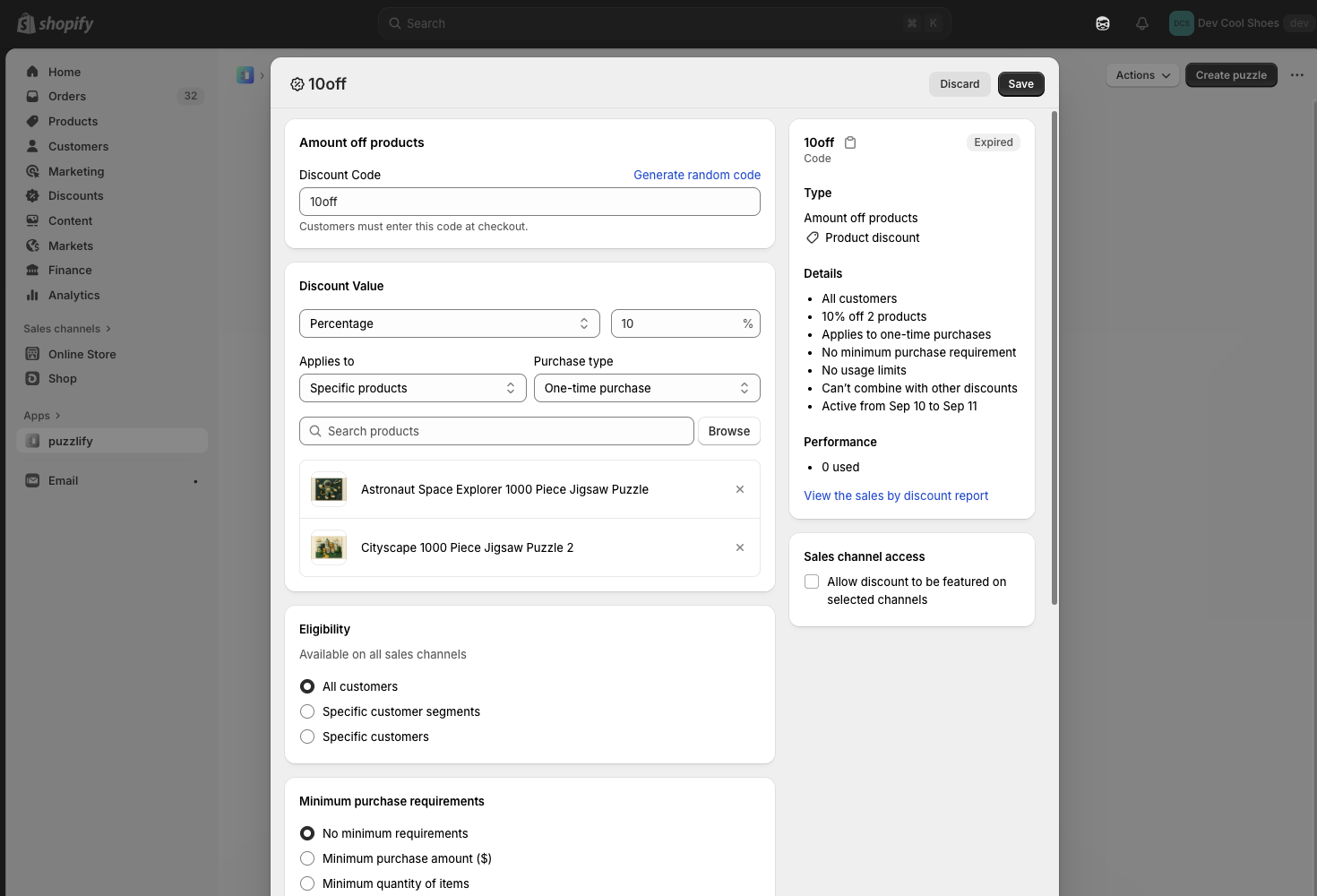Open the Dev Cool Shoes account menu
The image size is (1317, 896).
click(1239, 23)
